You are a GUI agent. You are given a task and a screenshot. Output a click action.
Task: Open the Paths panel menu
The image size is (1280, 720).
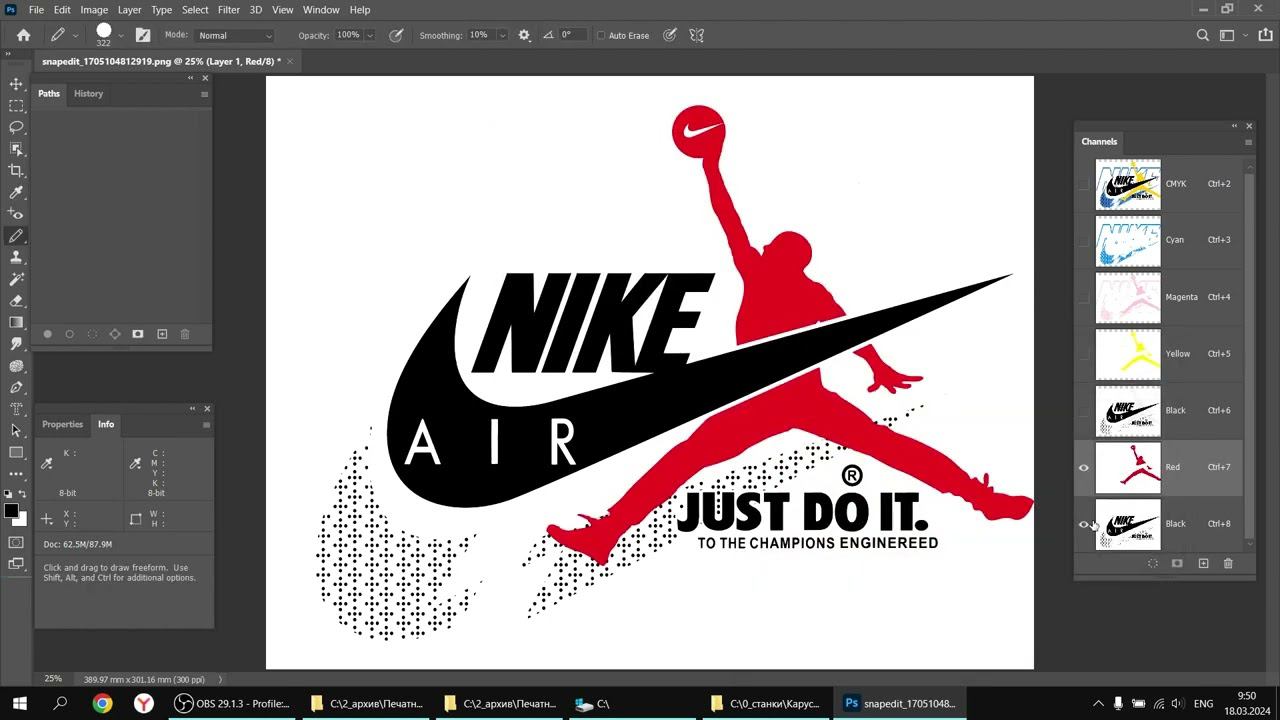pos(204,94)
